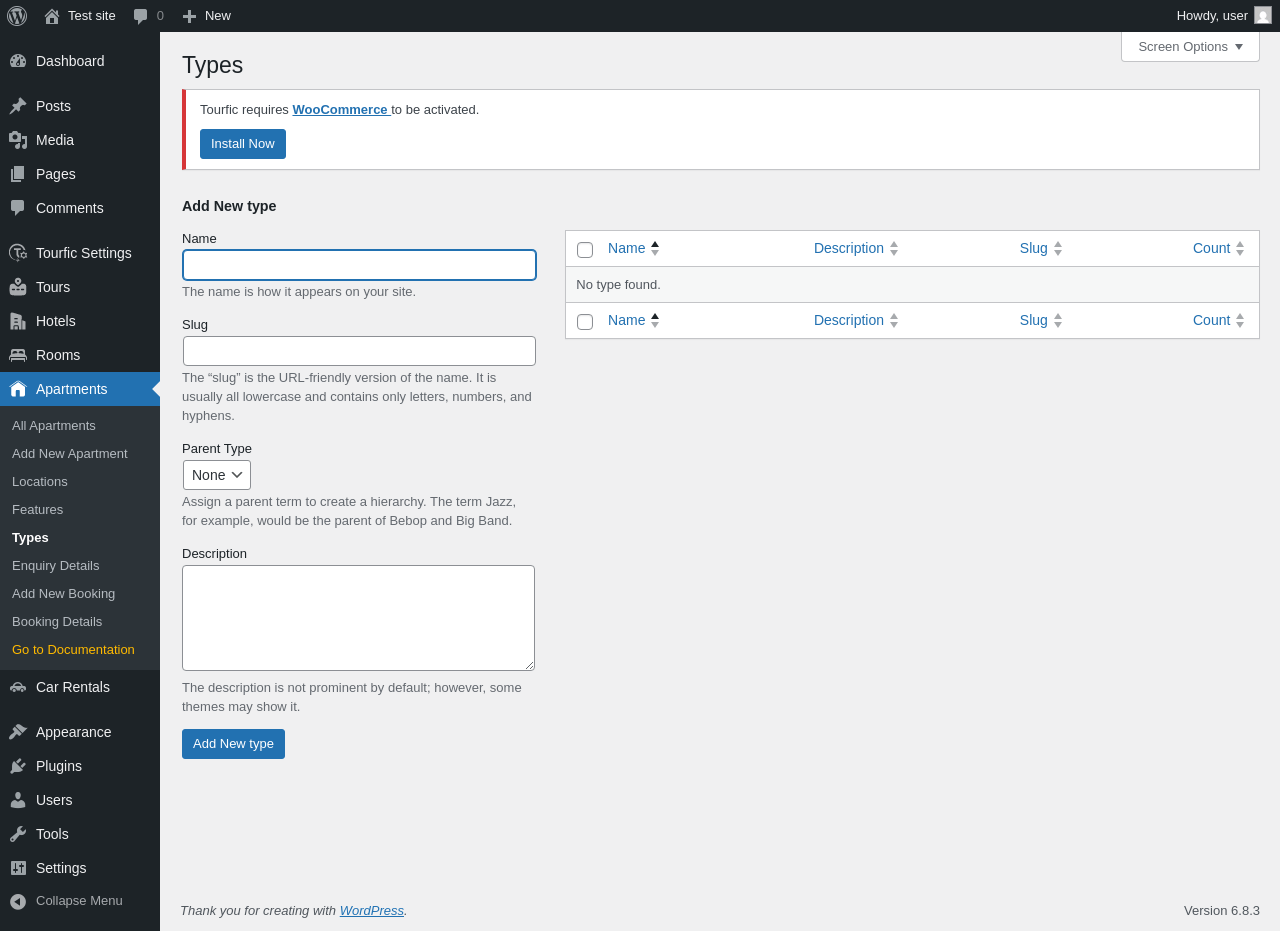Open the Dashboard icon in sidebar
The width and height of the screenshot is (1280, 931).
(18, 61)
